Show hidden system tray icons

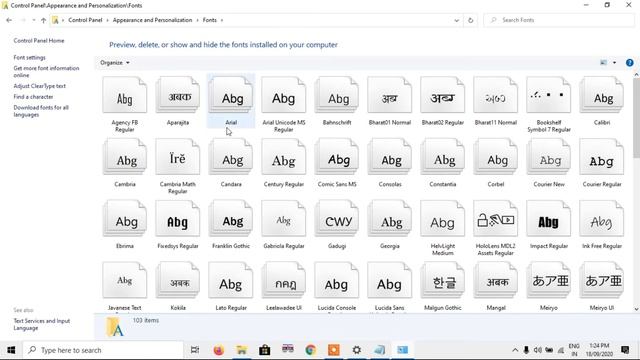pos(515,350)
